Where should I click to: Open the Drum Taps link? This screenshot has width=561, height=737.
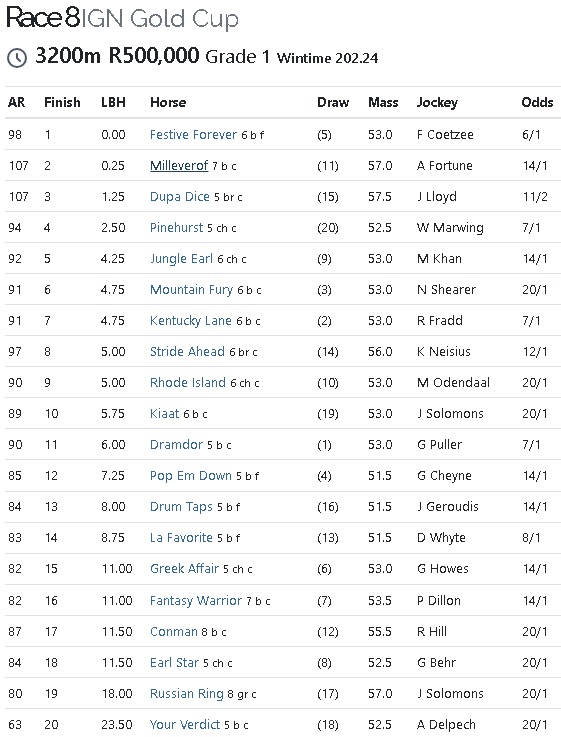[181, 507]
